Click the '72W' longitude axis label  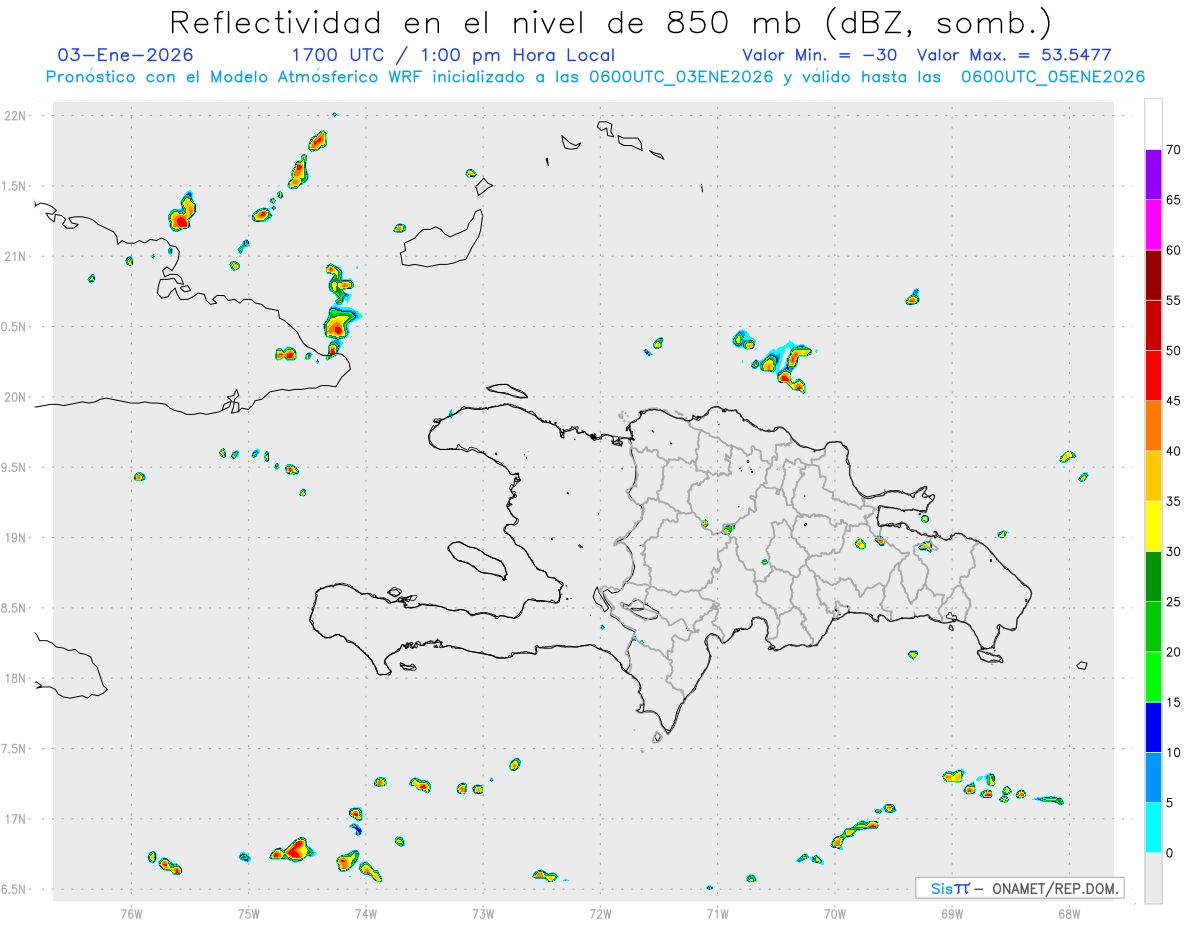tap(600, 913)
